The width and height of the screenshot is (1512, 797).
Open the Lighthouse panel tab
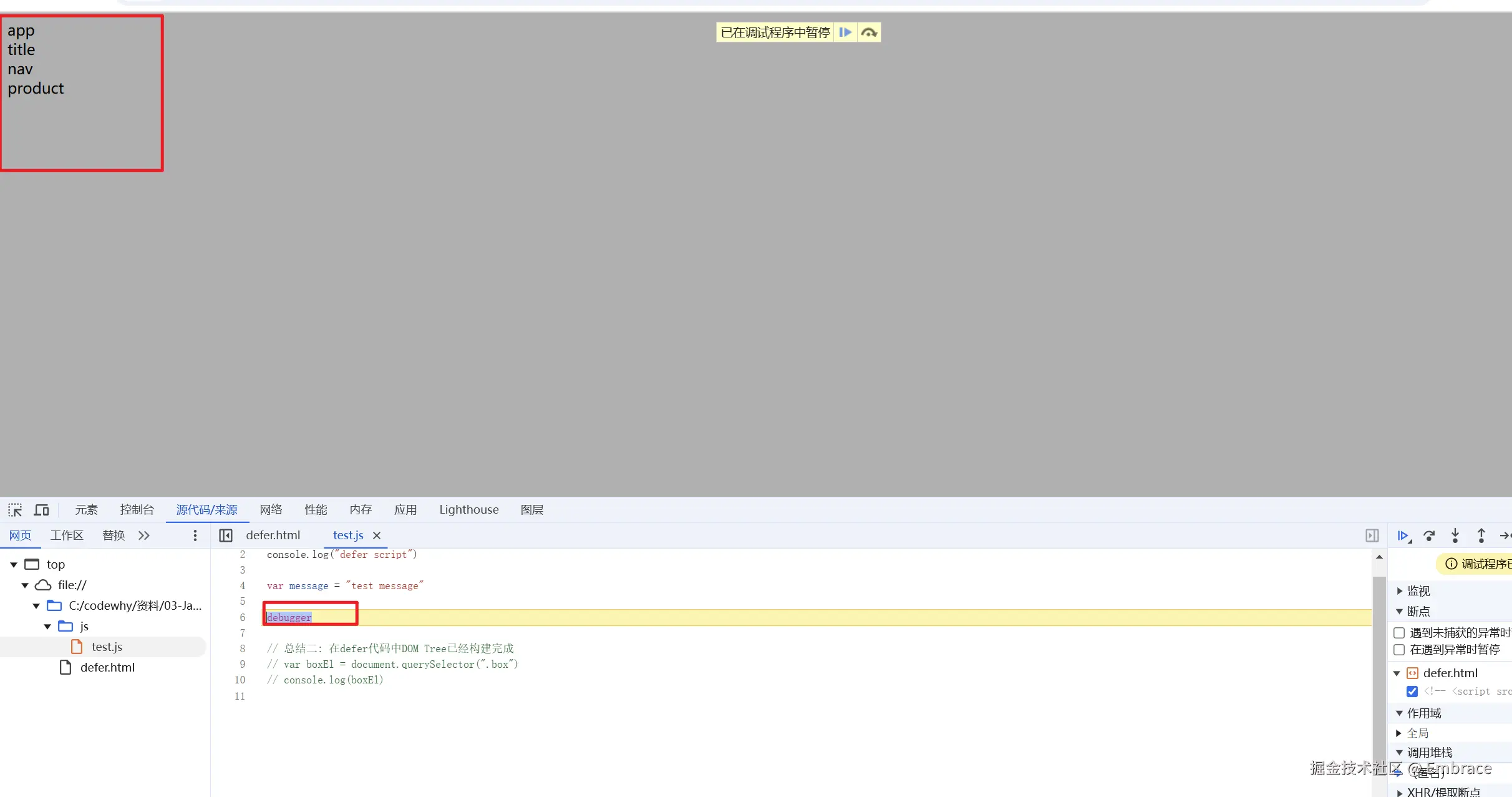(468, 510)
